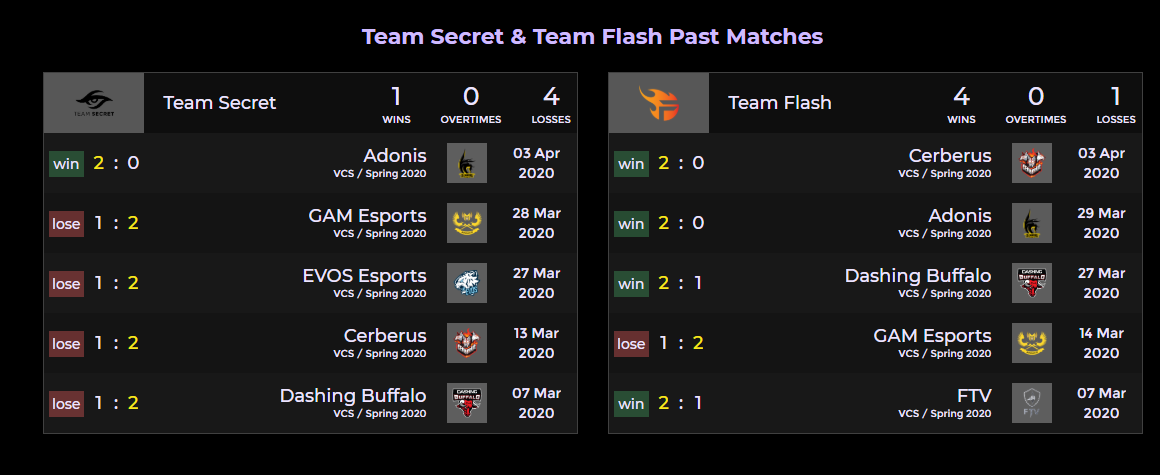The height and width of the screenshot is (475, 1160).
Task: Click the 13 Mar 2020 match date
Action: pyautogui.click(x=536, y=343)
